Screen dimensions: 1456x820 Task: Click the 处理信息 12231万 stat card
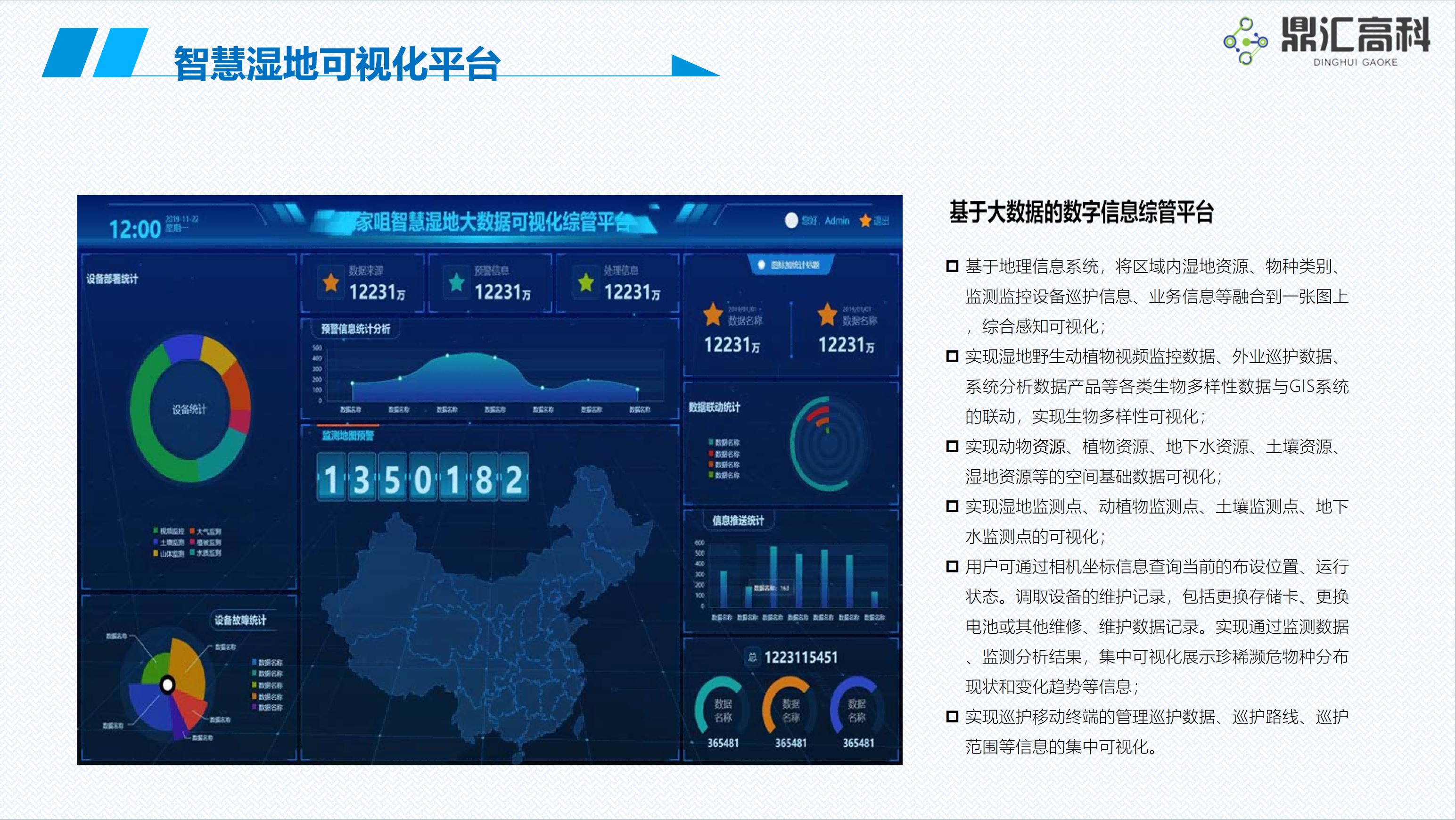click(618, 283)
